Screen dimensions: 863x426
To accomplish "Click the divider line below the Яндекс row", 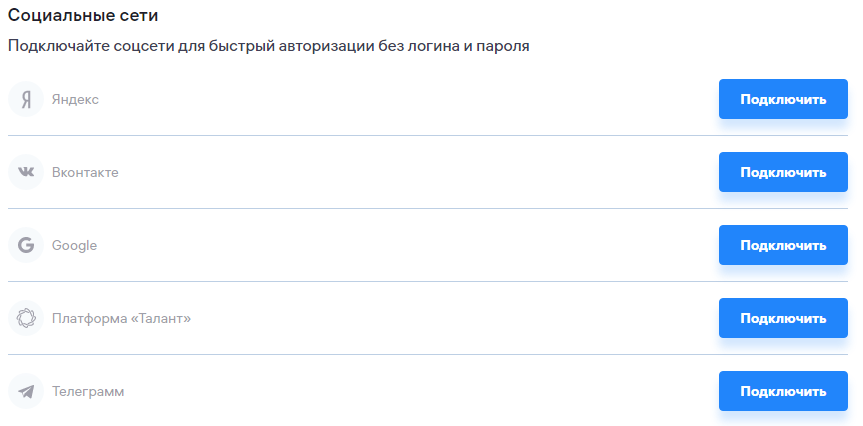I will click(428, 135).
